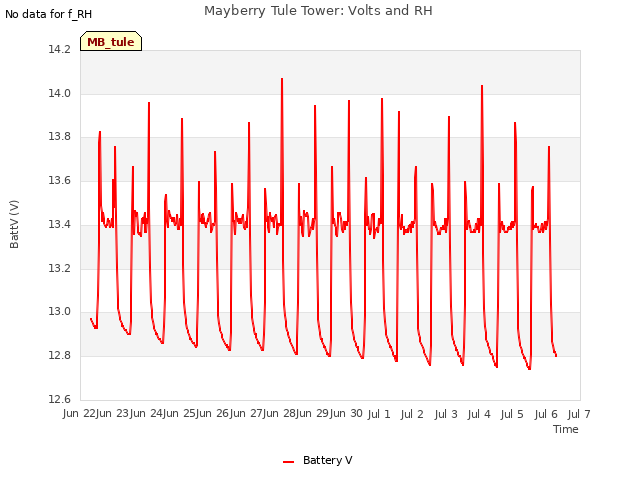The height and width of the screenshot is (480, 640).
Task: Click the 12.8 y-axis tick label
Action: tap(60, 356)
